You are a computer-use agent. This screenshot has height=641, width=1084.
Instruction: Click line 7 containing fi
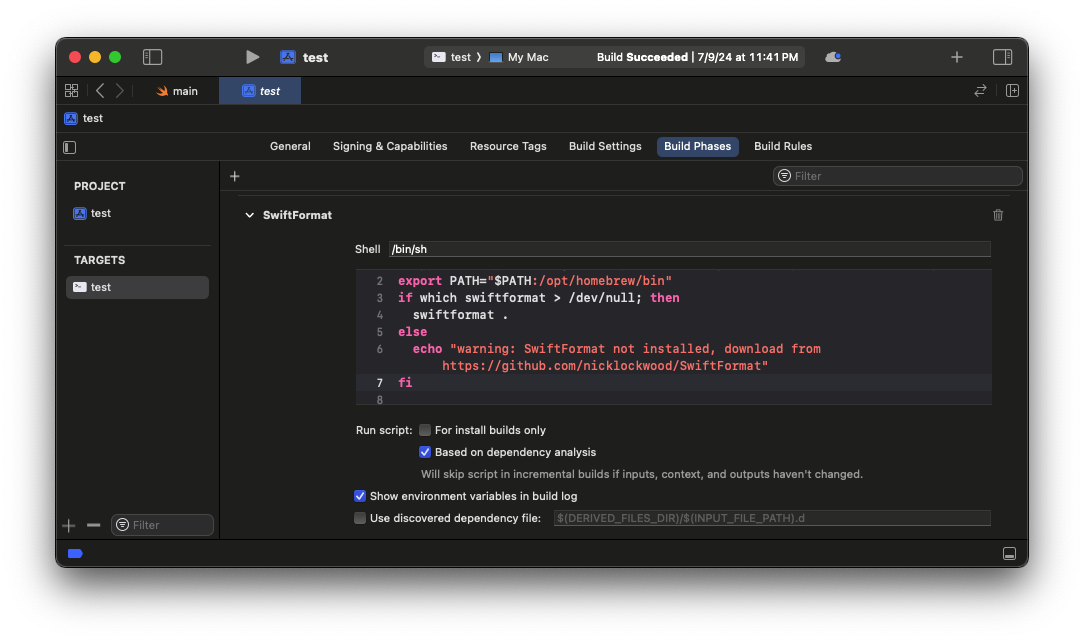point(674,382)
